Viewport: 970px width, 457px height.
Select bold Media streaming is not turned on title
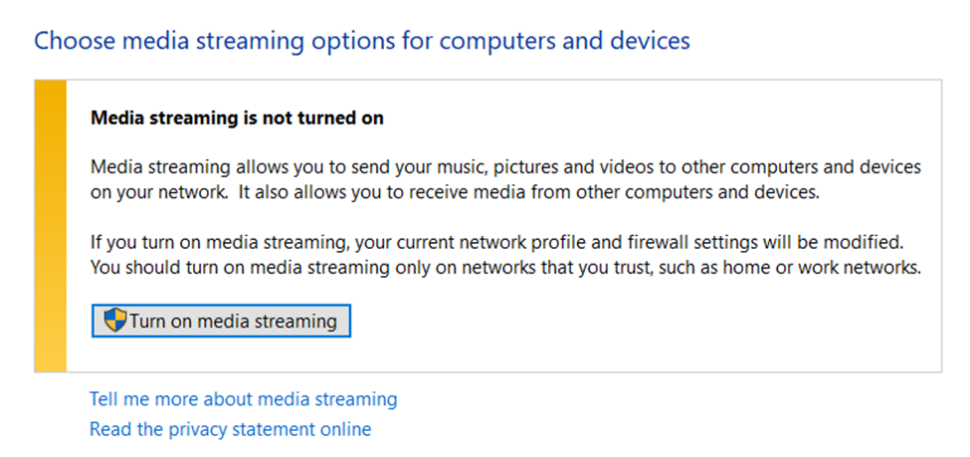pyautogui.click(x=237, y=117)
